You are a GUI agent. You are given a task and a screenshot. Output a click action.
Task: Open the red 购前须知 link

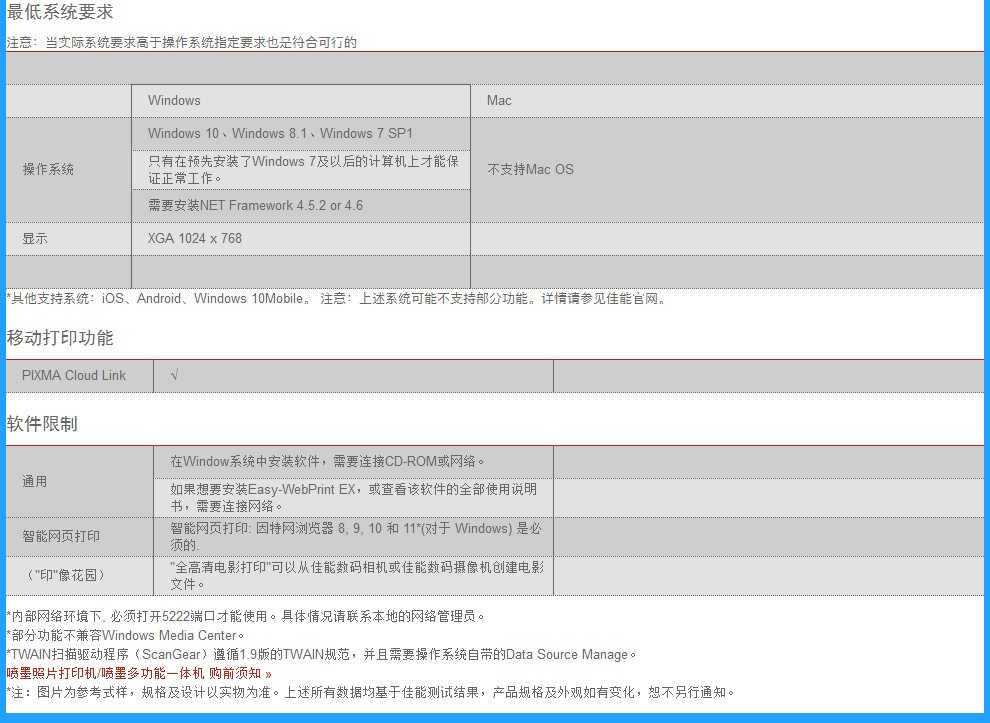coord(139,673)
